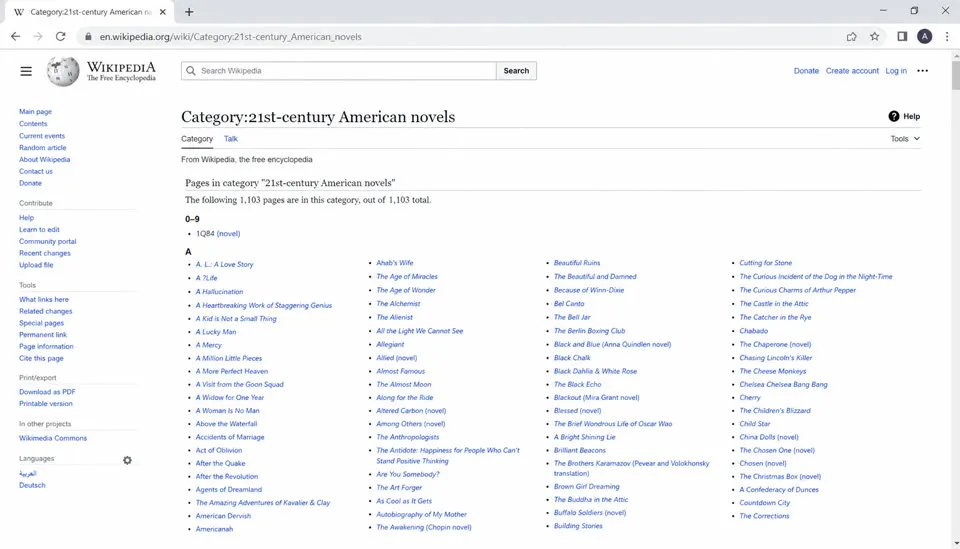Click the Donate link in header
This screenshot has width=960, height=549.
click(x=806, y=71)
